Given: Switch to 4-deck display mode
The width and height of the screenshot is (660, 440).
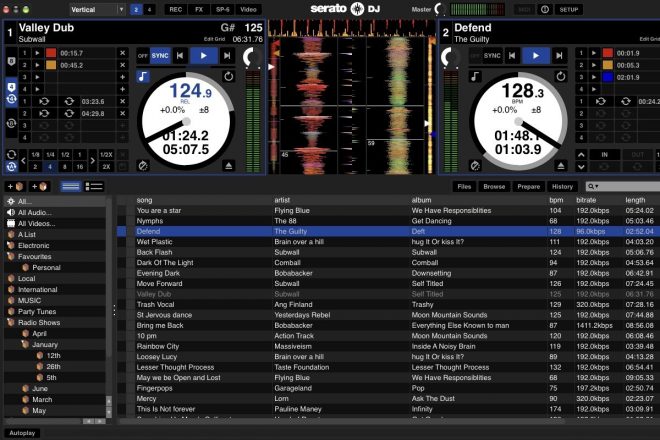Looking at the screenshot, I should point(149,9).
